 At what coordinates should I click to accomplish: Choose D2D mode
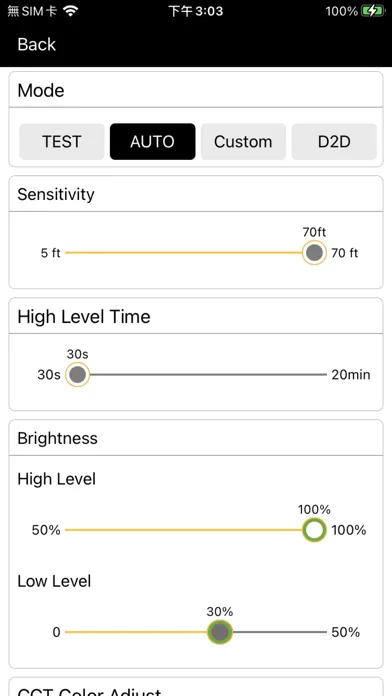(x=334, y=142)
